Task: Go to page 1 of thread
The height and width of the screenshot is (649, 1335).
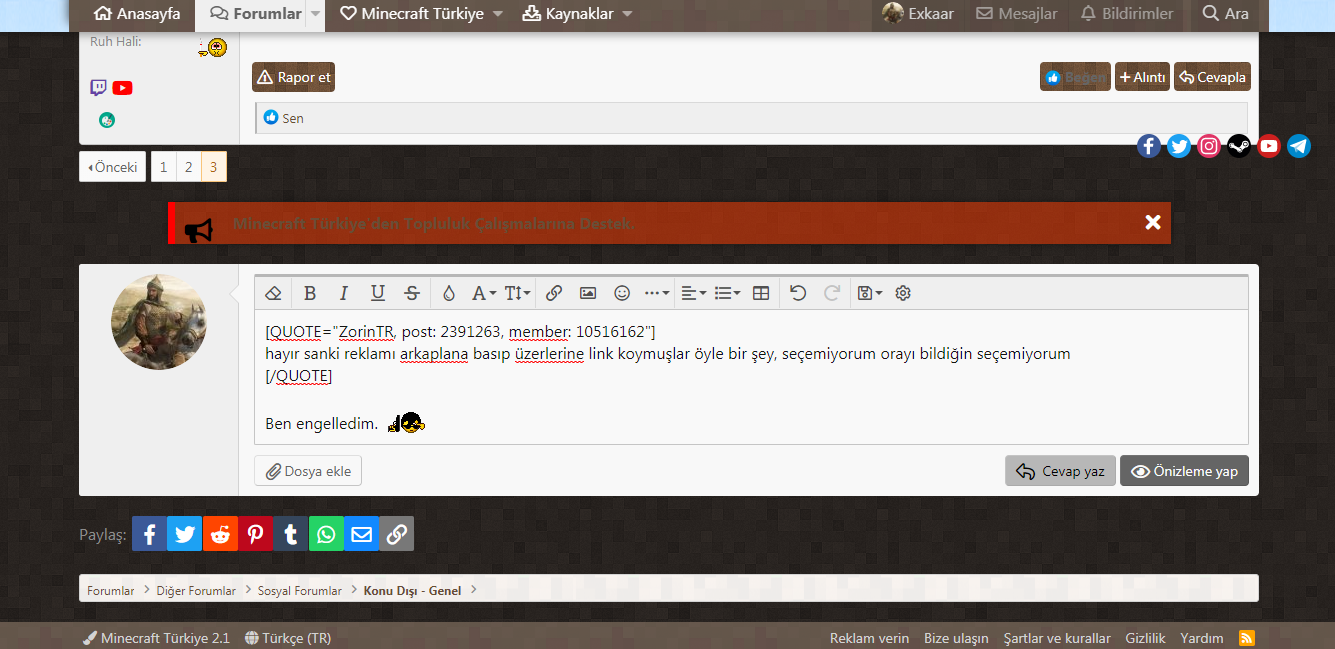Action: [163, 167]
